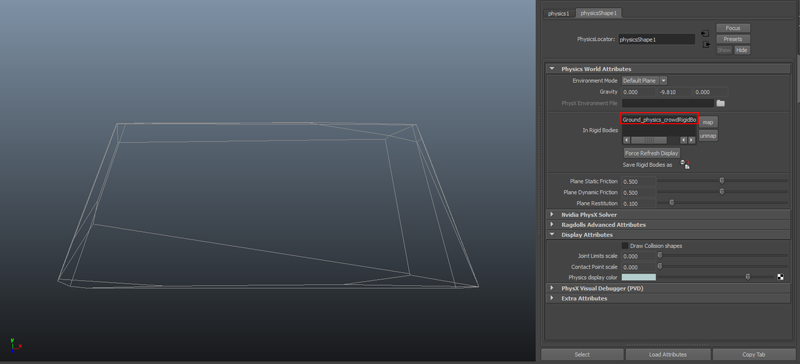Expand Ragdolls Advanced Attributes section

click(552, 224)
